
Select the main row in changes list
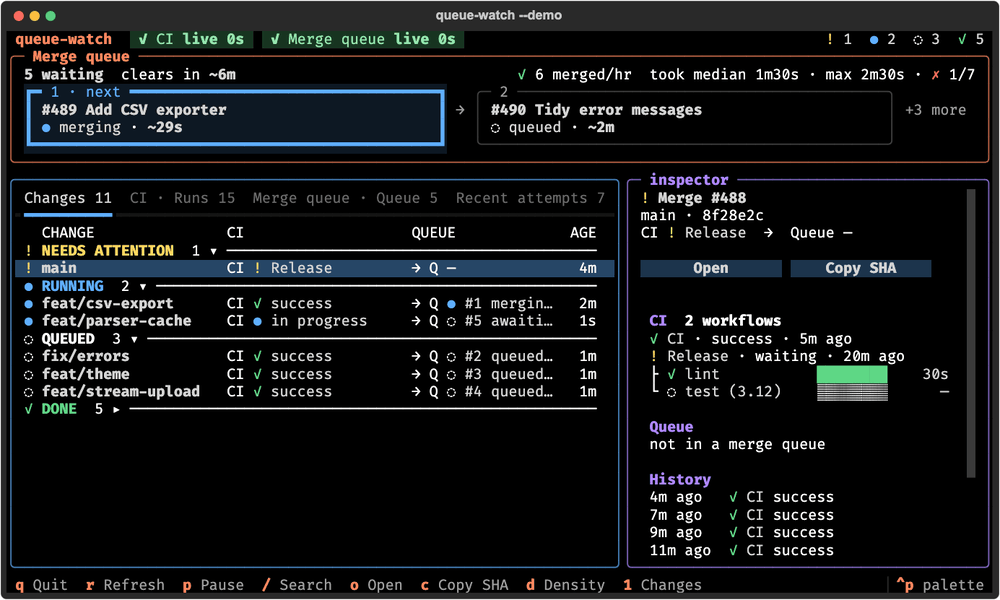315,268
